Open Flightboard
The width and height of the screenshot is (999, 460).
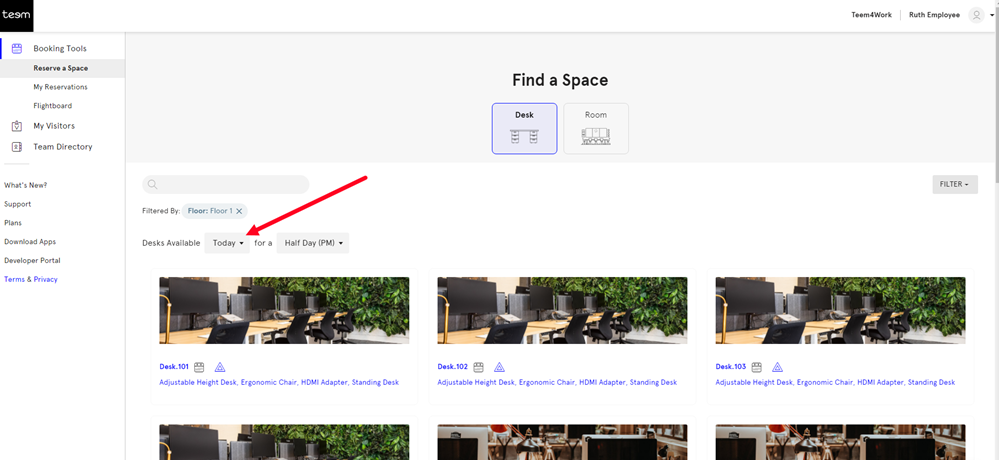[x=53, y=106]
